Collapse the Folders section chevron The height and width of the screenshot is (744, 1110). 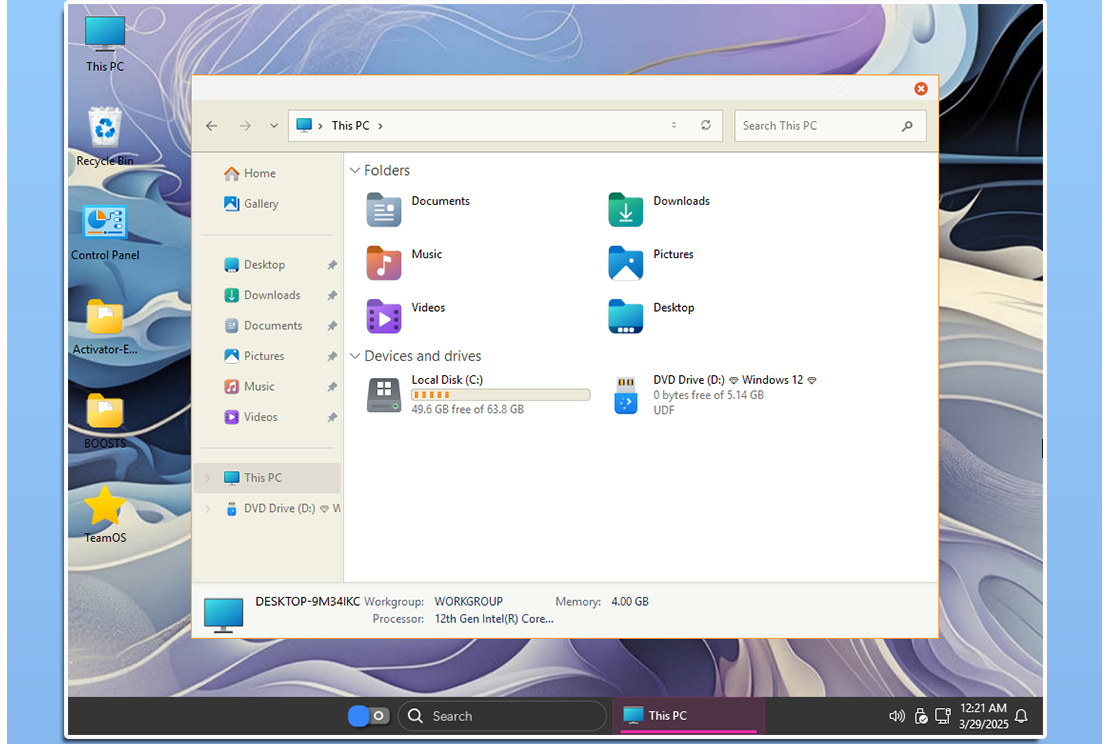click(355, 171)
